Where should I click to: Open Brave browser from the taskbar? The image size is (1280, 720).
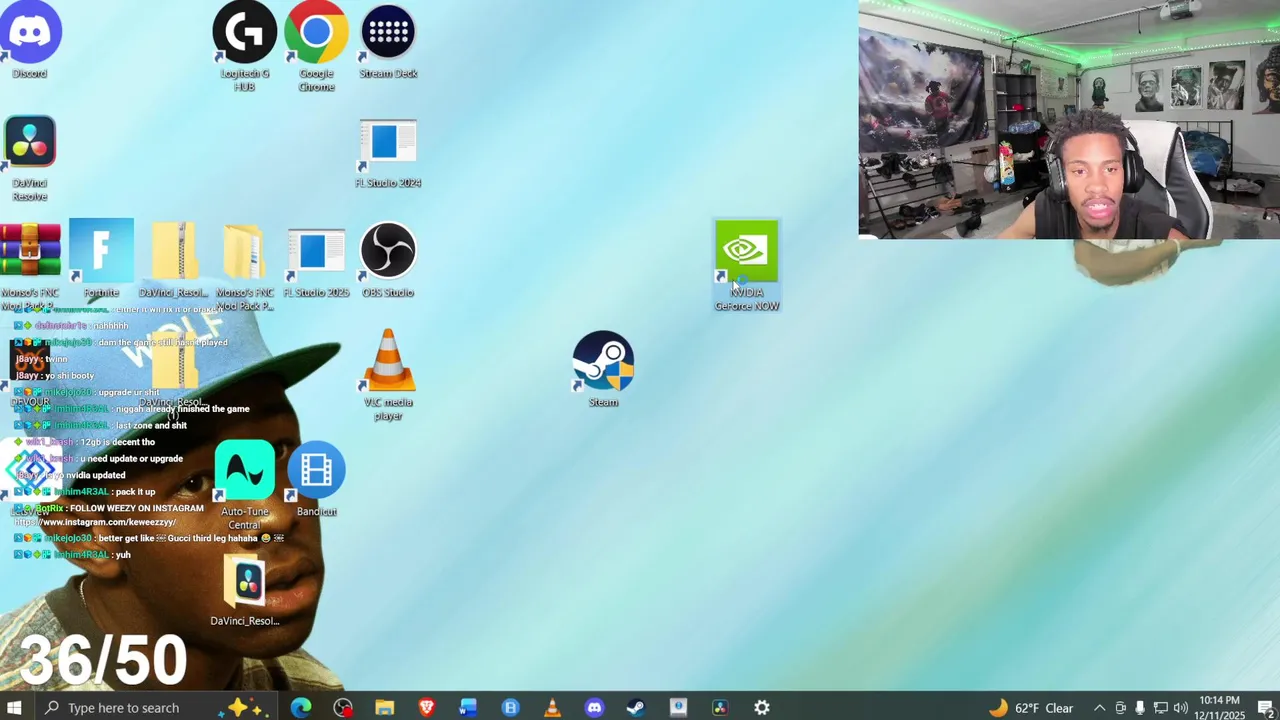tap(427, 708)
